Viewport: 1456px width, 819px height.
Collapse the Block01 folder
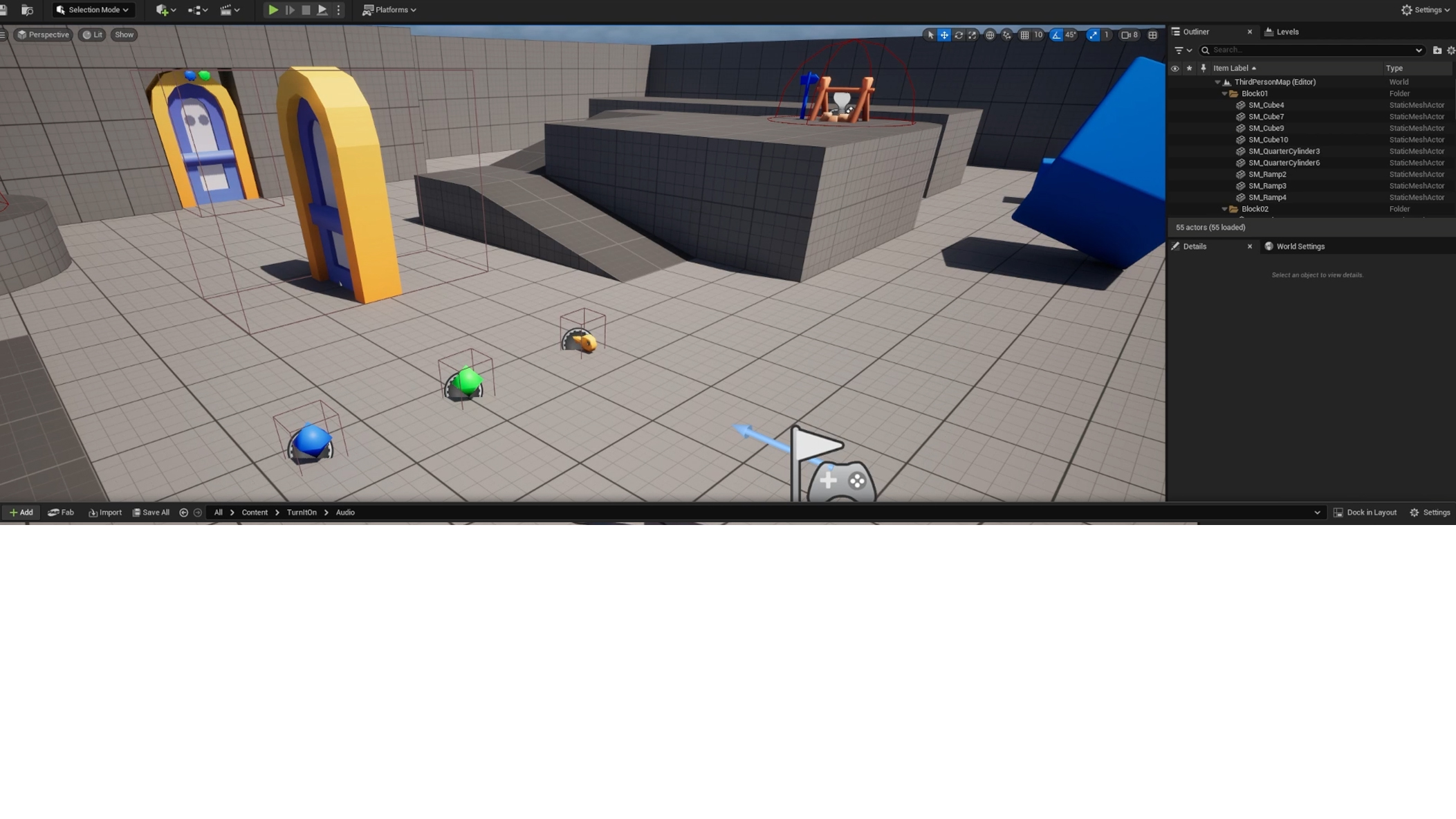coord(1224,94)
